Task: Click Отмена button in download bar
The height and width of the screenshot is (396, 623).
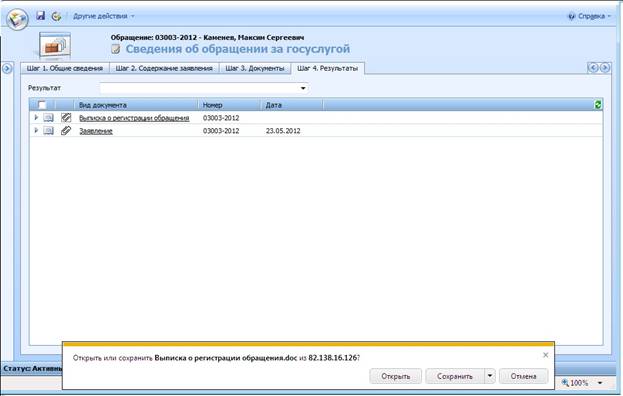Action: (523, 376)
